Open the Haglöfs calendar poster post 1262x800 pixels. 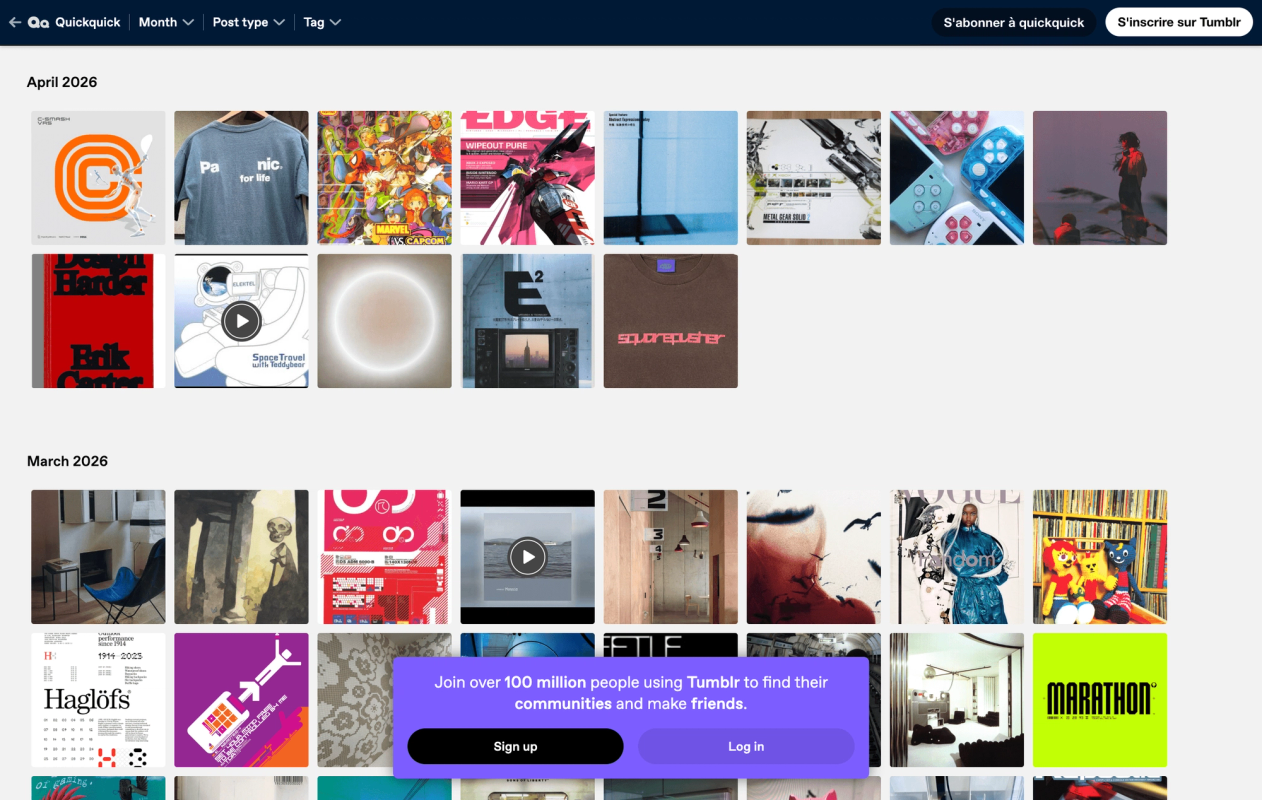point(98,700)
